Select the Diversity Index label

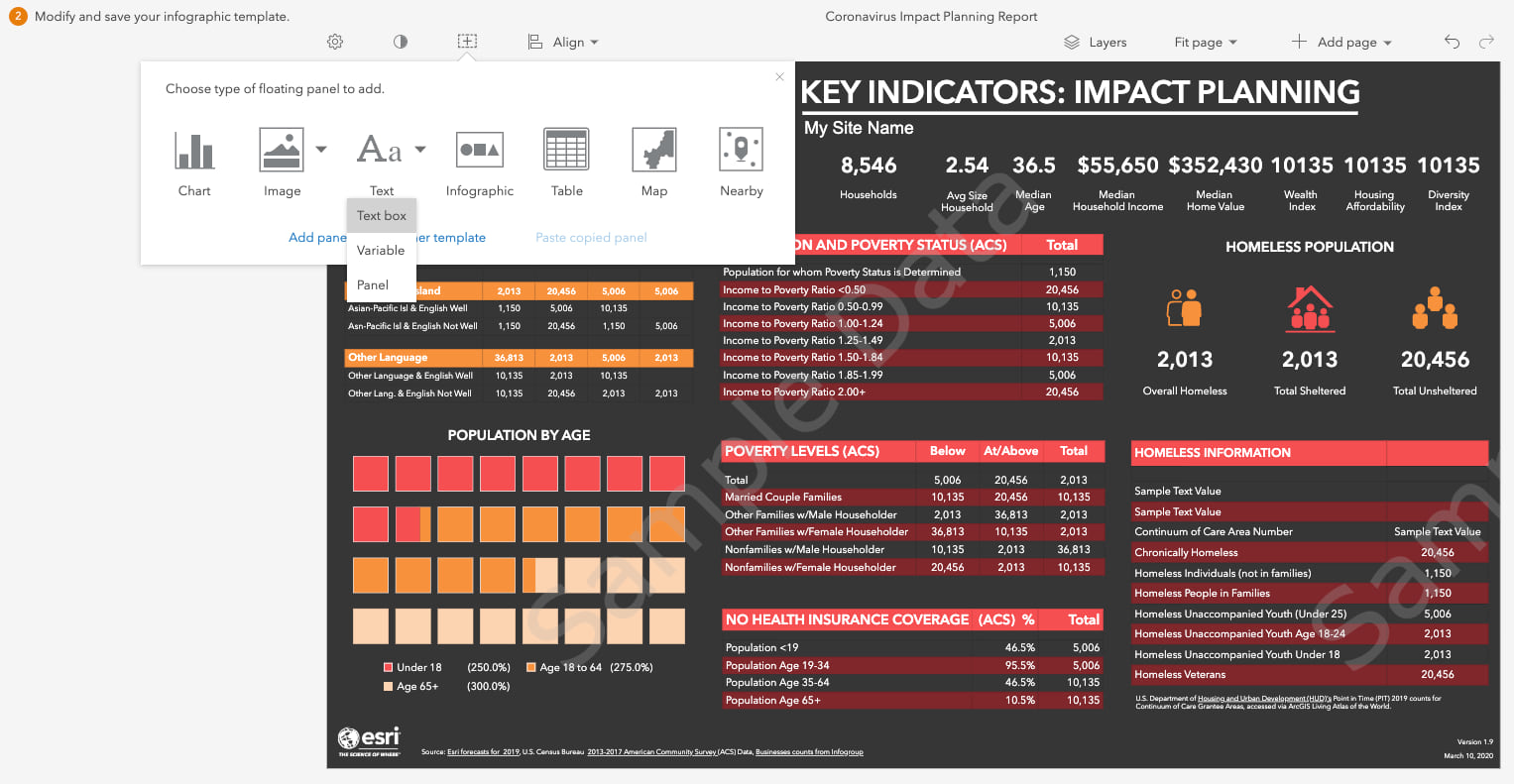[1449, 201]
